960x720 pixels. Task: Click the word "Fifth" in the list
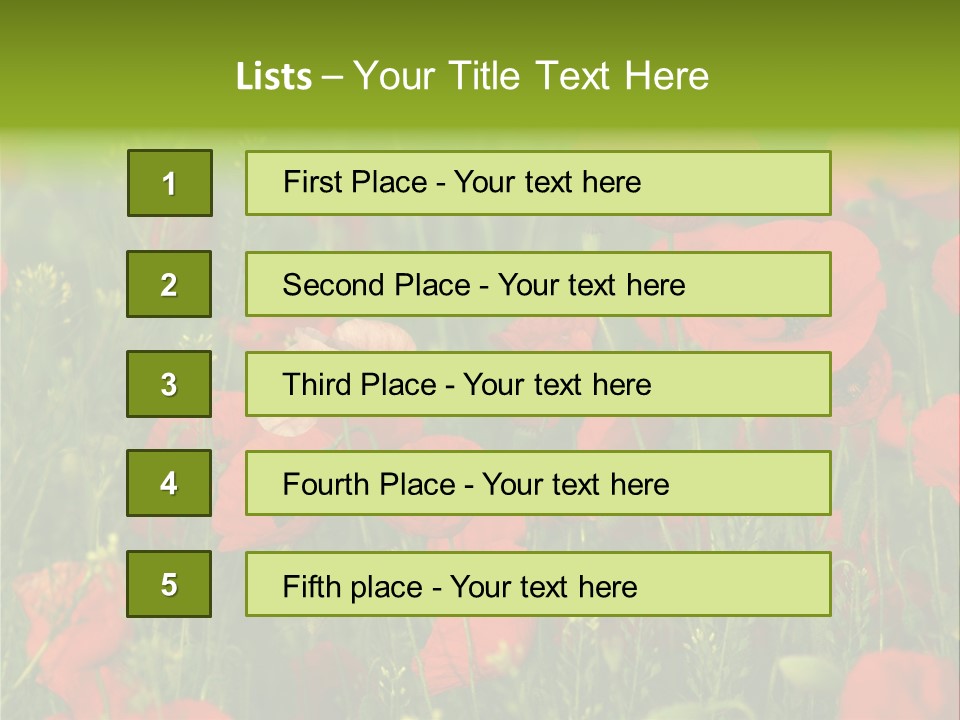[x=311, y=586]
